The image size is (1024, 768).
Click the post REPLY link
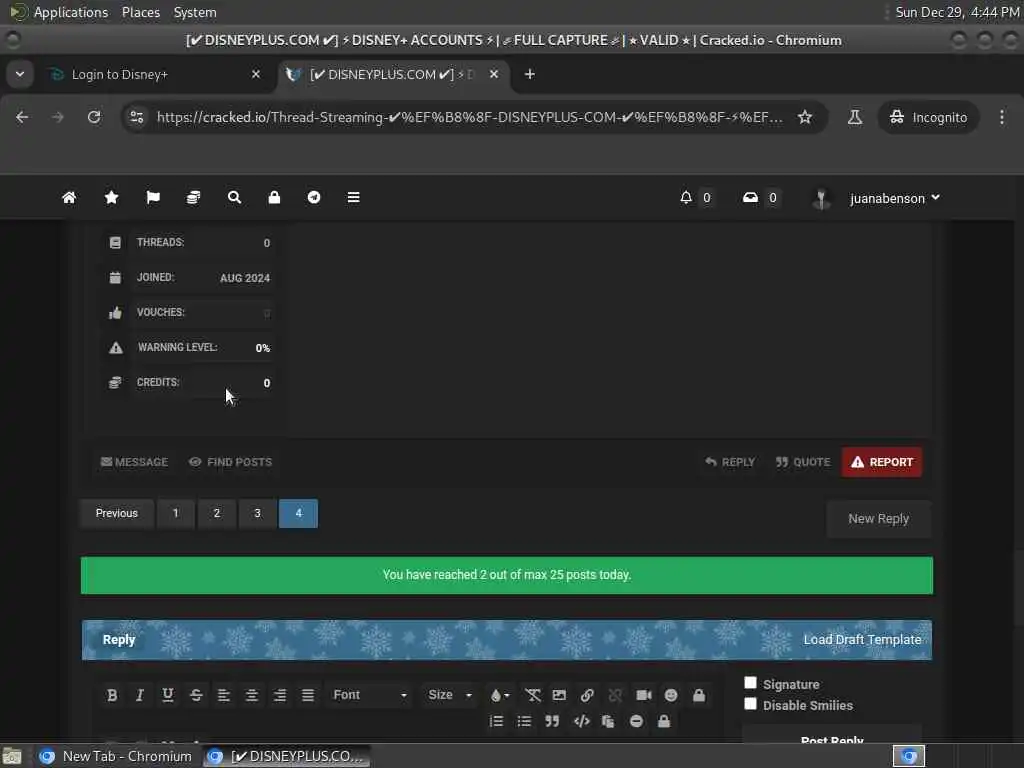[x=729, y=462]
